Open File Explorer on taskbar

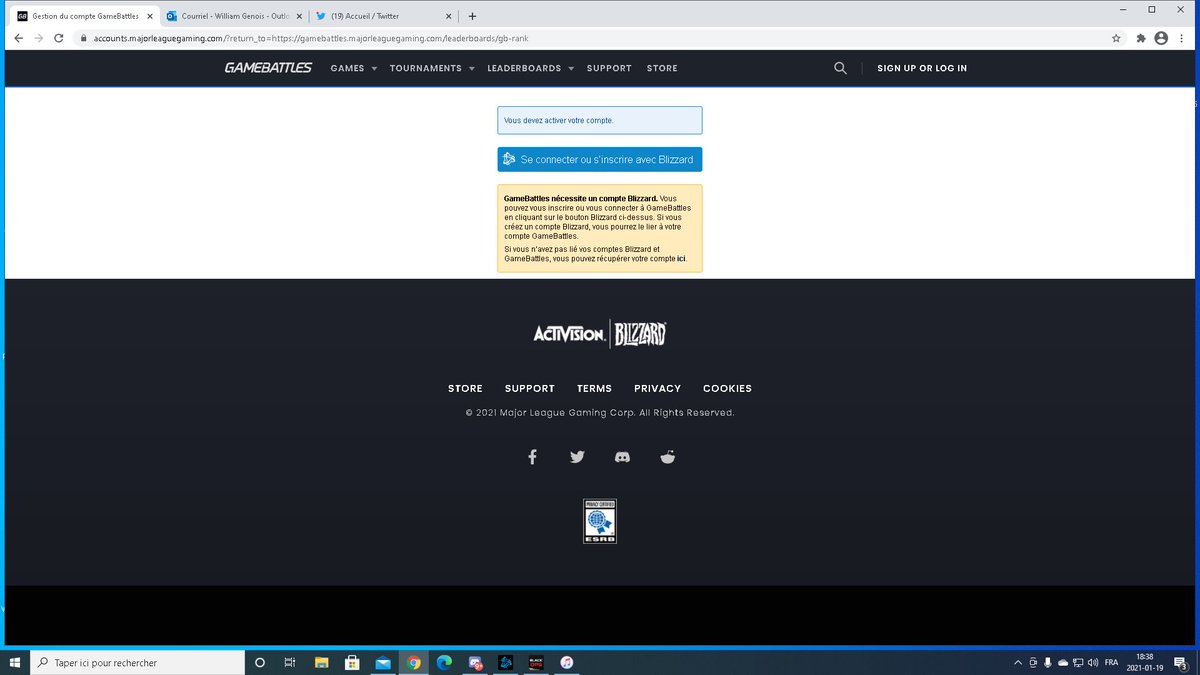point(321,662)
